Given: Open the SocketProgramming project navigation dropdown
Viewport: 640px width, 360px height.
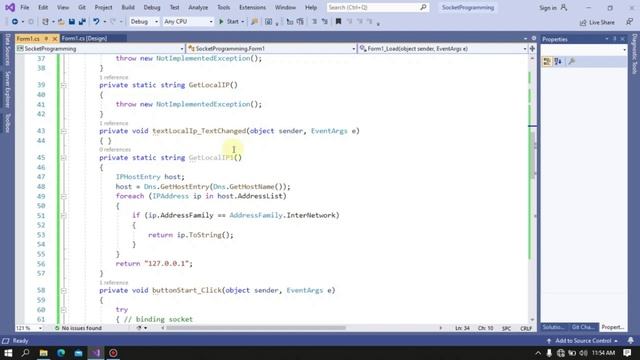Looking at the screenshot, I should (x=182, y=49).
